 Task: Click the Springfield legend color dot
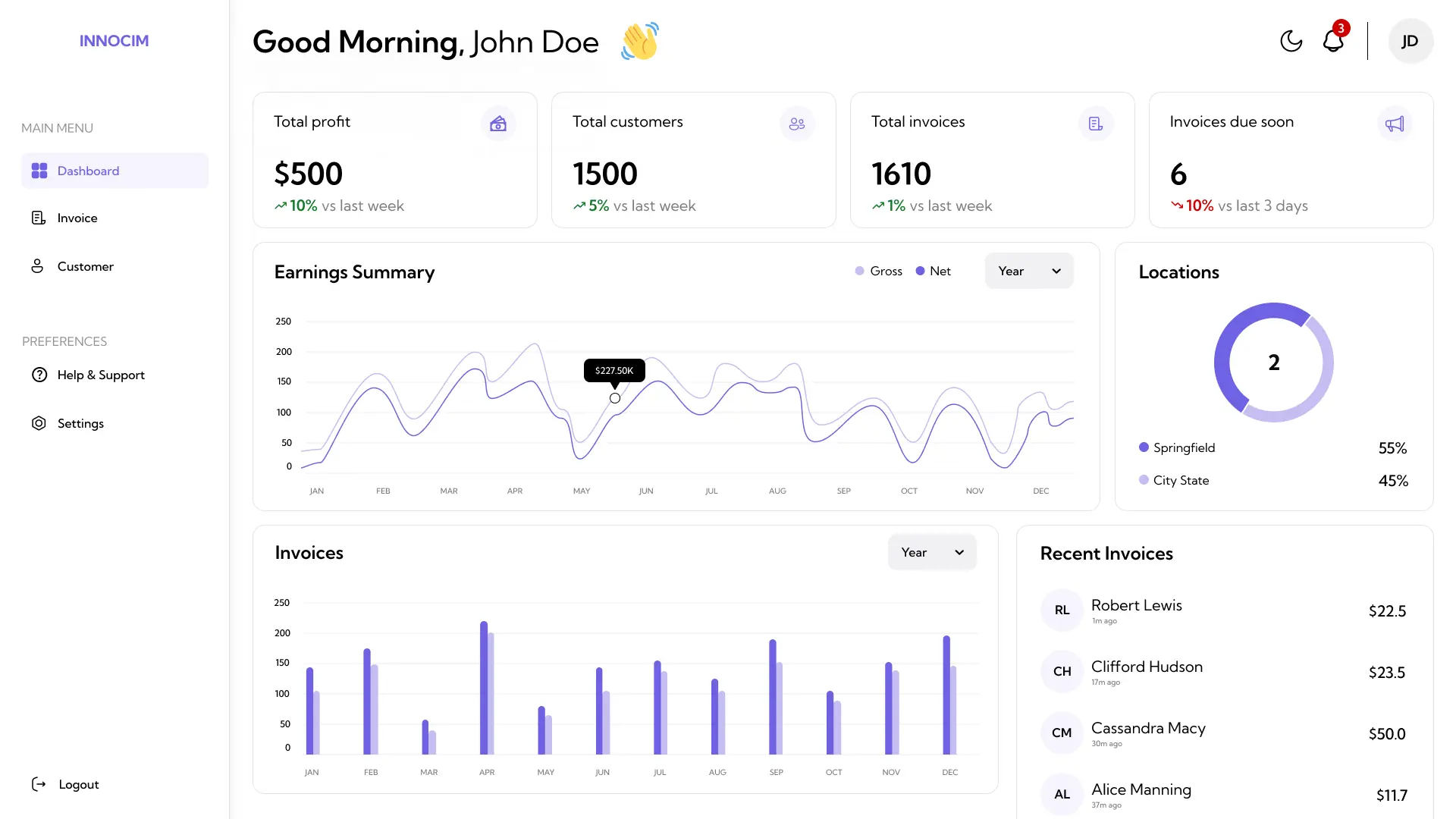click(x=1144, y=447)
